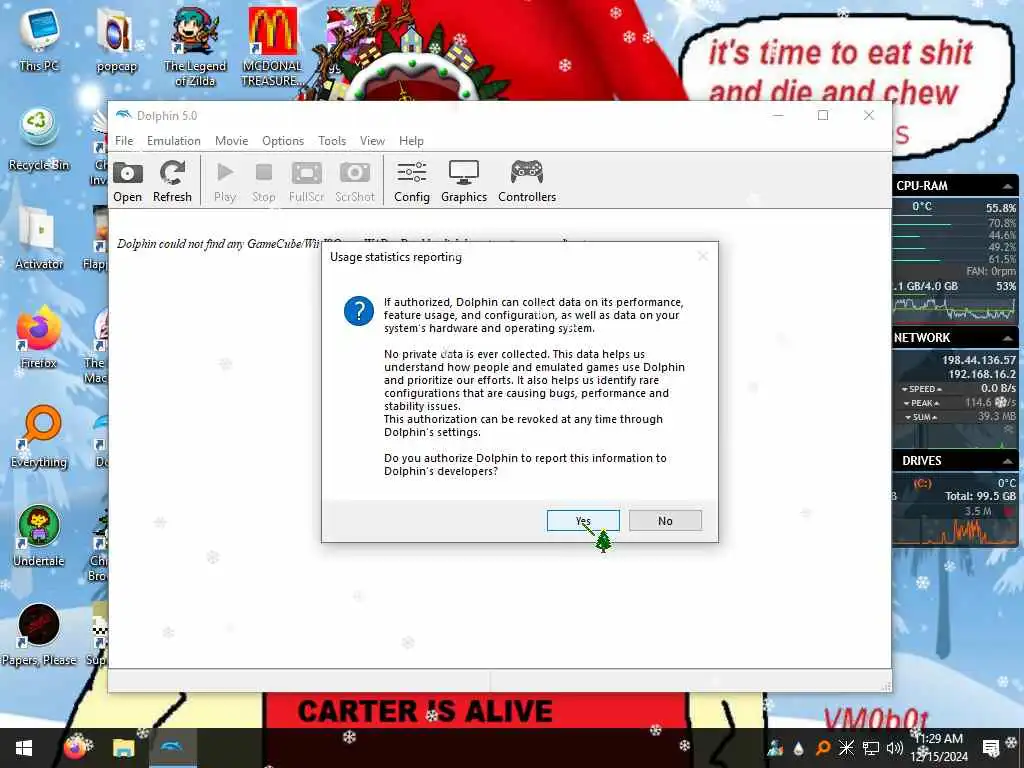Image resolution: width=1024 pixels, height=768 pixels.
Task: Open the Options menu
Action: point(283,140)
